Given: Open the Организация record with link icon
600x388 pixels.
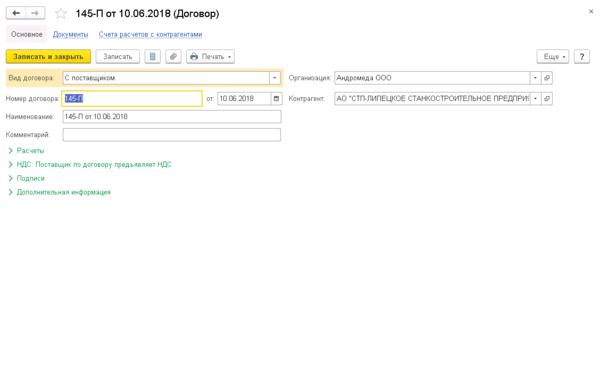Looking at the screenshot, I should click(x=547, y=78).
